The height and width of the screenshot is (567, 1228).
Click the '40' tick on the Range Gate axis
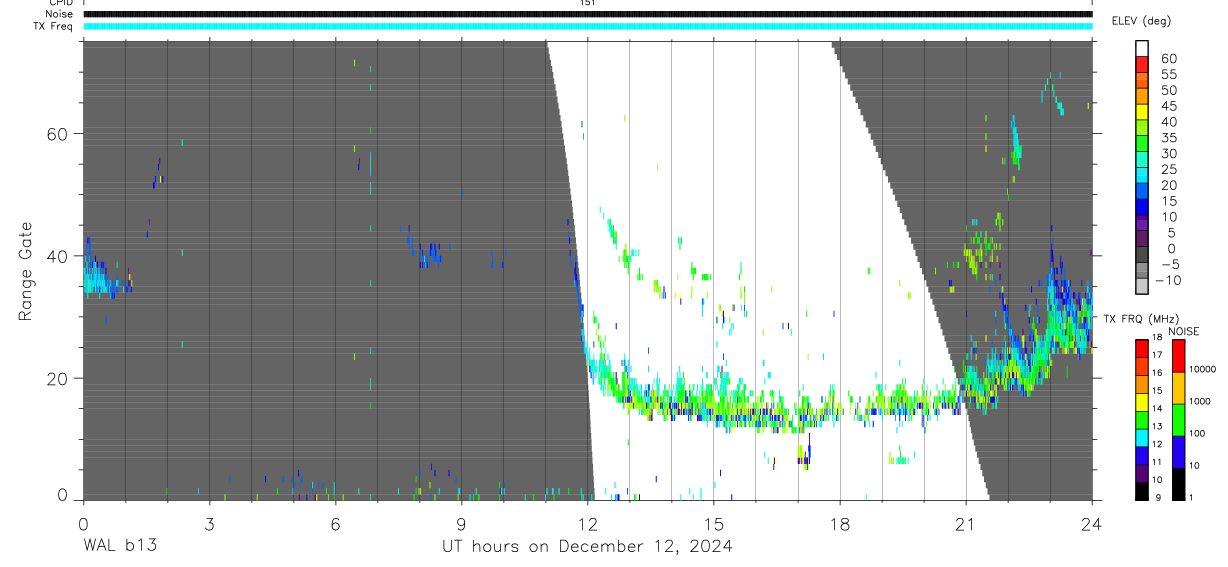click(60, 256)
